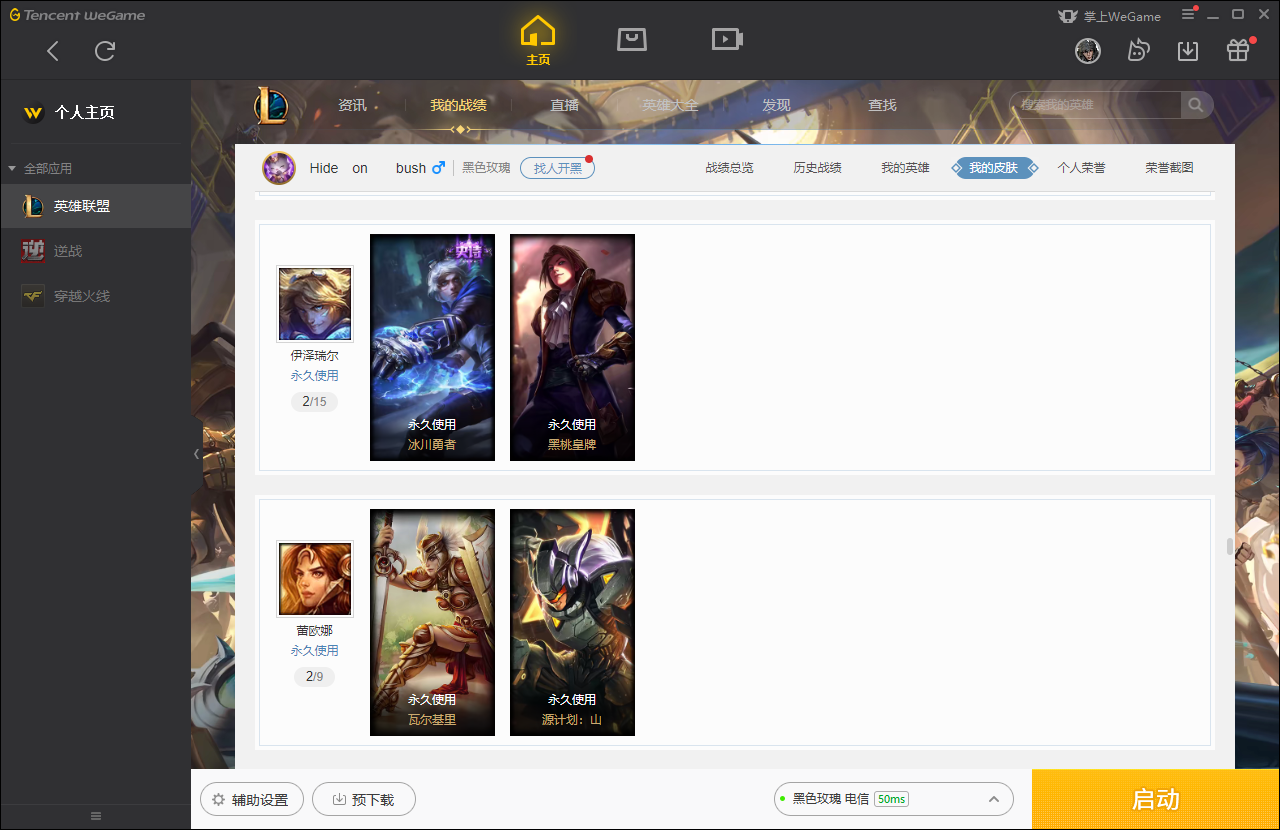Go back with the left arrow icon
This screenshot has width=1280, height=830.
coord(53,51)
